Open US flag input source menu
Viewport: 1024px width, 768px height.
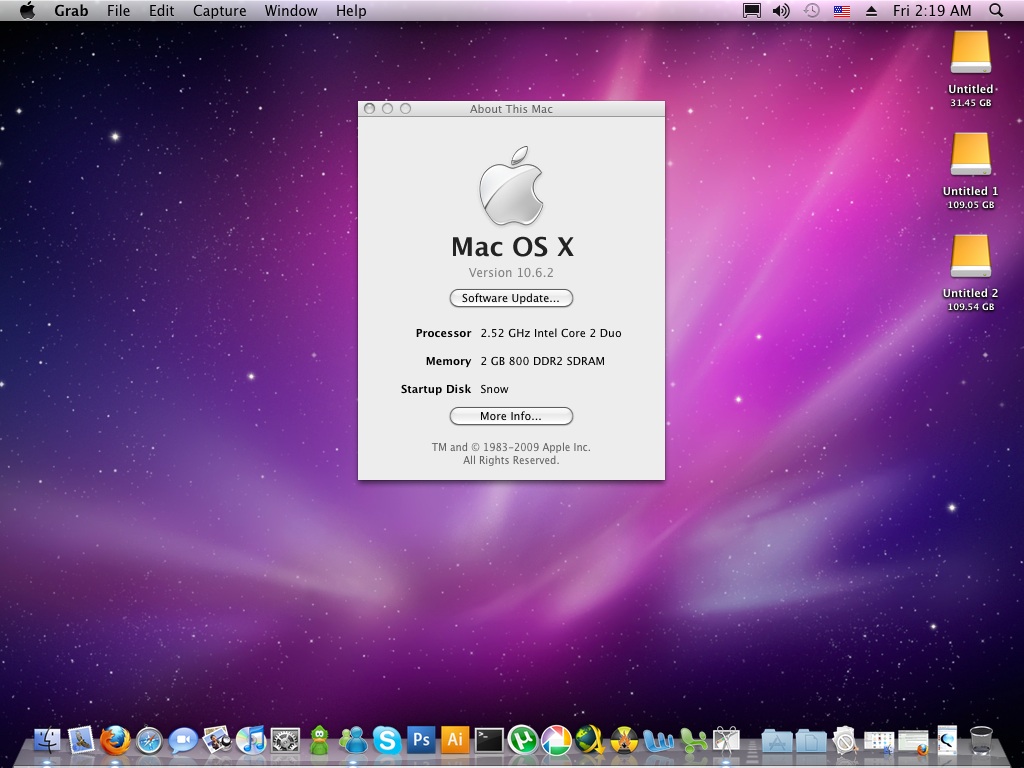tap(842, 10)
